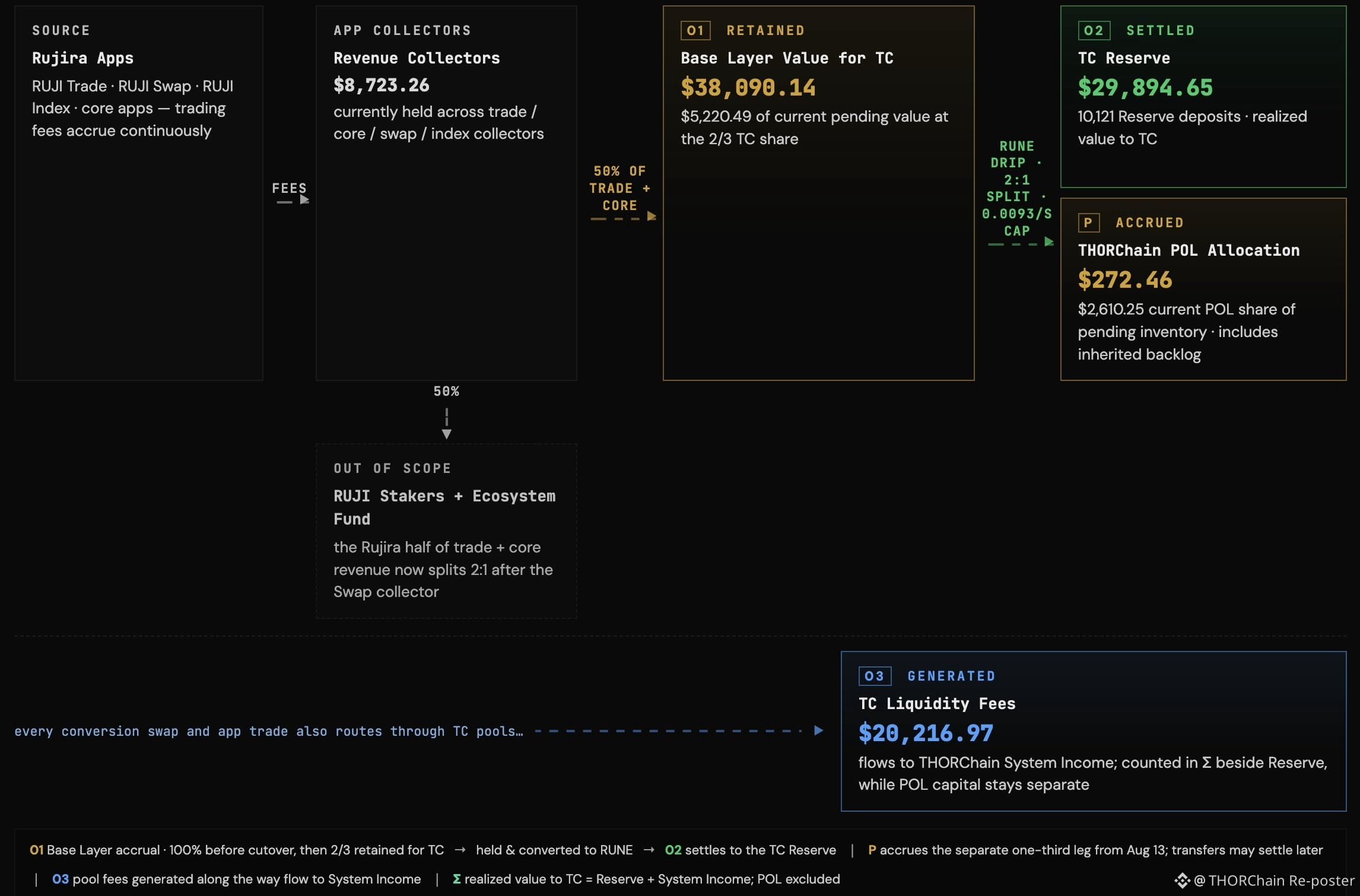Select the SOURCE card label
The image size is (1360, 896).
tap(61, 30)
